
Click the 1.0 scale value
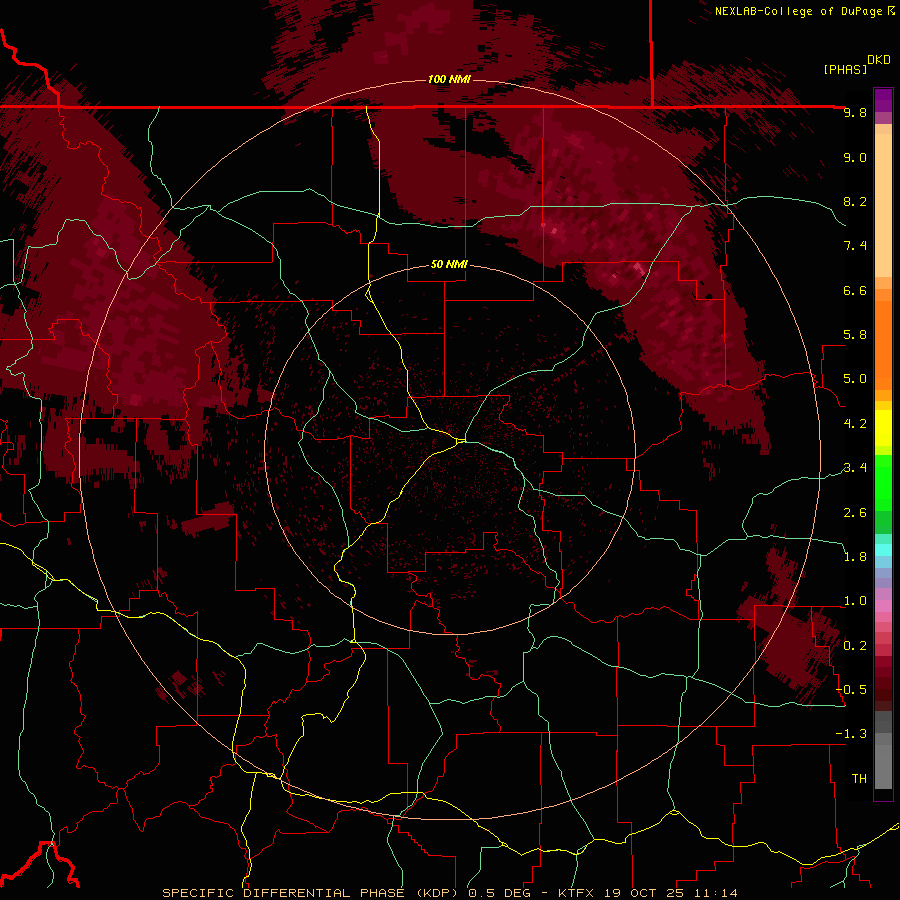pos(855,601)
